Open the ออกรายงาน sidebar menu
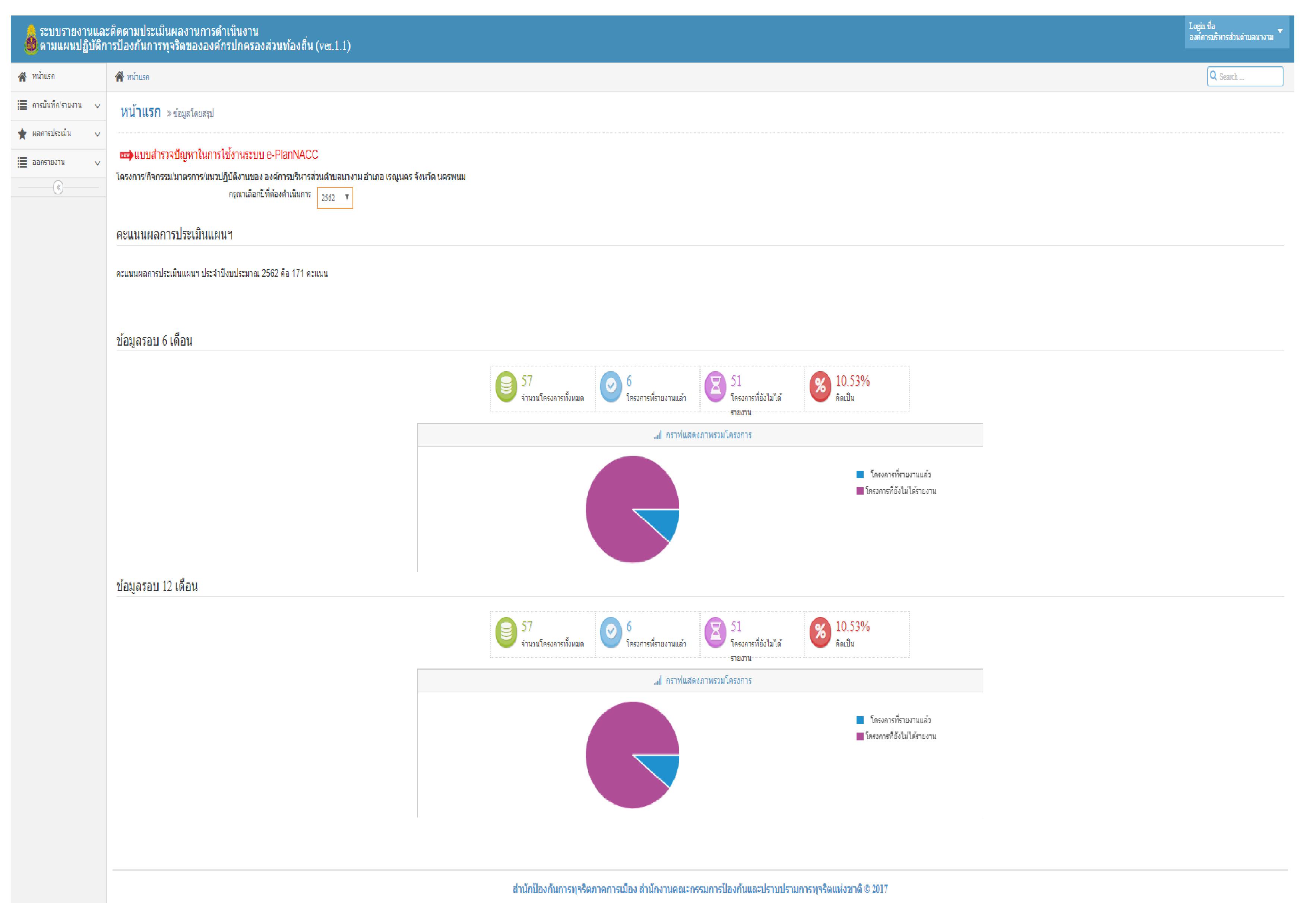The height and width of the screenshot is (924, 1307). (48, 163)
